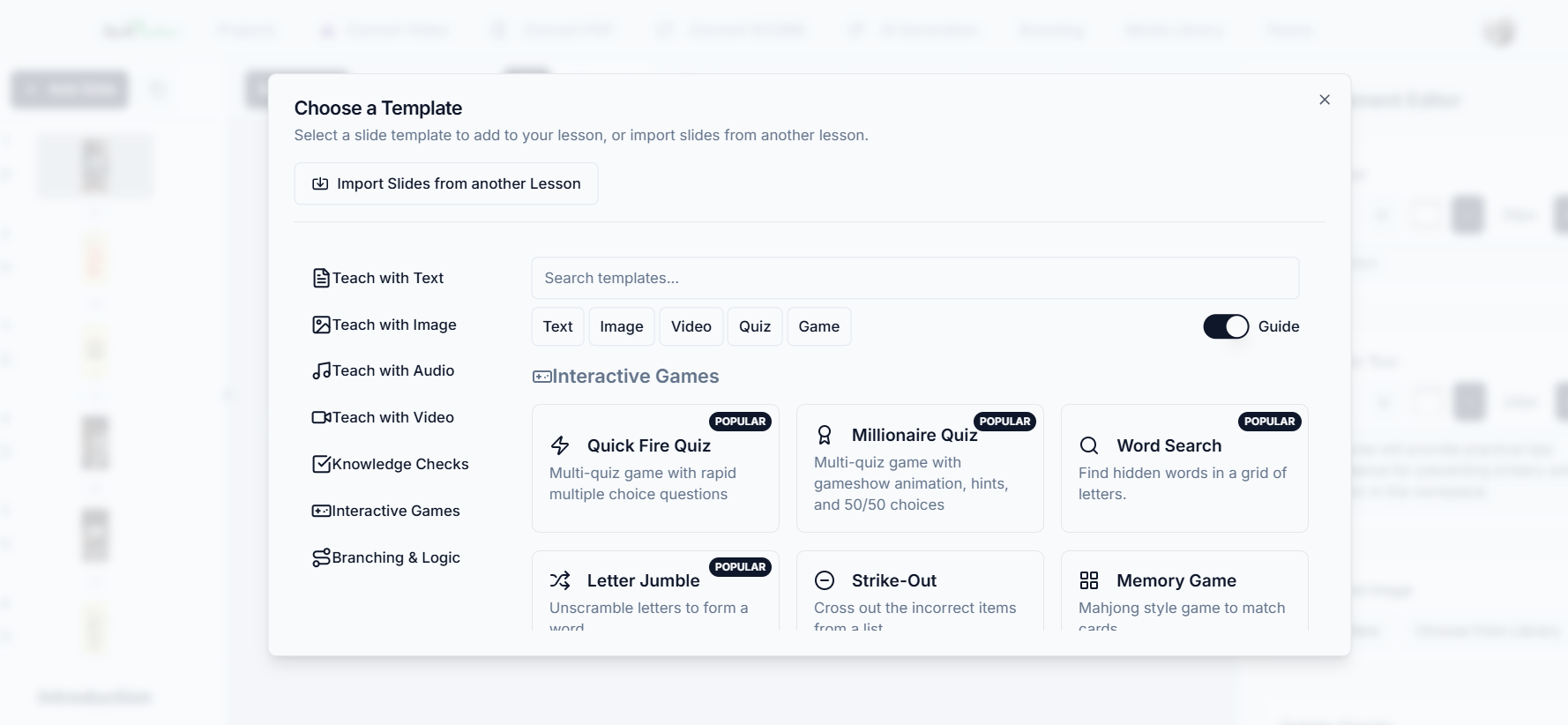Image resolution: width=1568 pixels, height=725 pixels.
Task: Click the import icon beside Import Slides
Action: coord(320,183)
